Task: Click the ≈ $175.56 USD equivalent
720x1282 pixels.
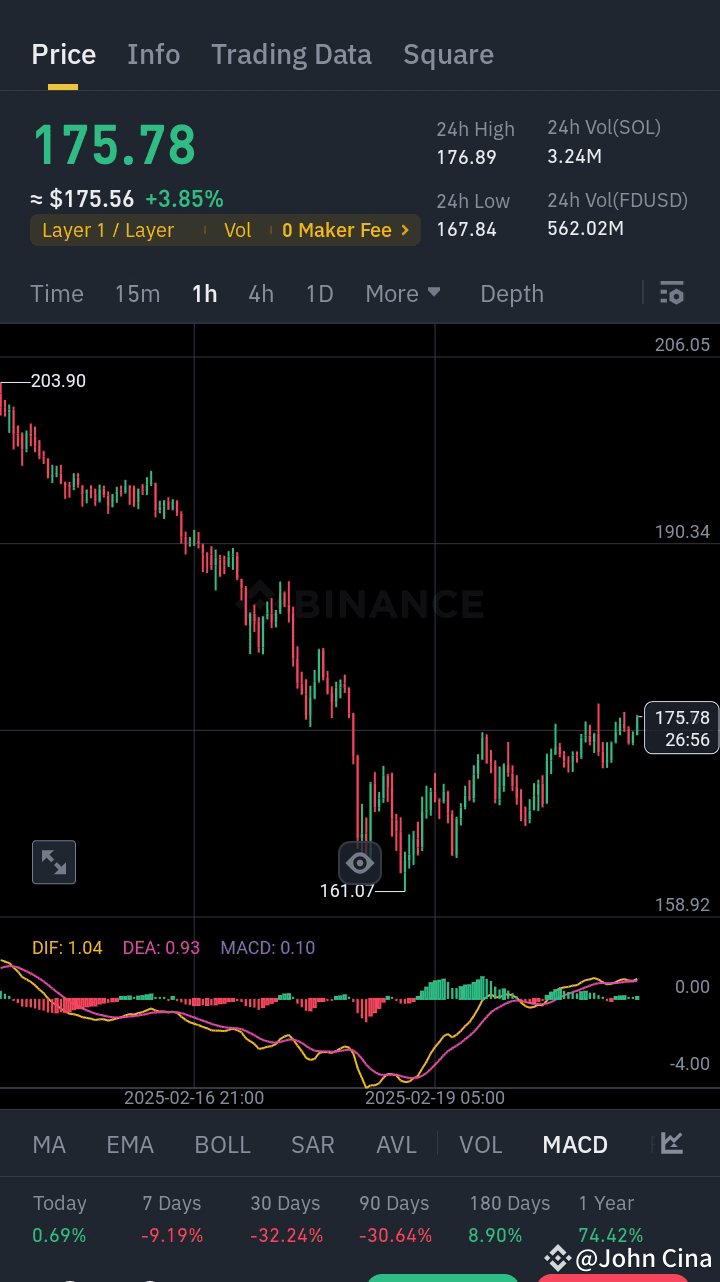Action: pyautogui.click(x=83, y=199)
